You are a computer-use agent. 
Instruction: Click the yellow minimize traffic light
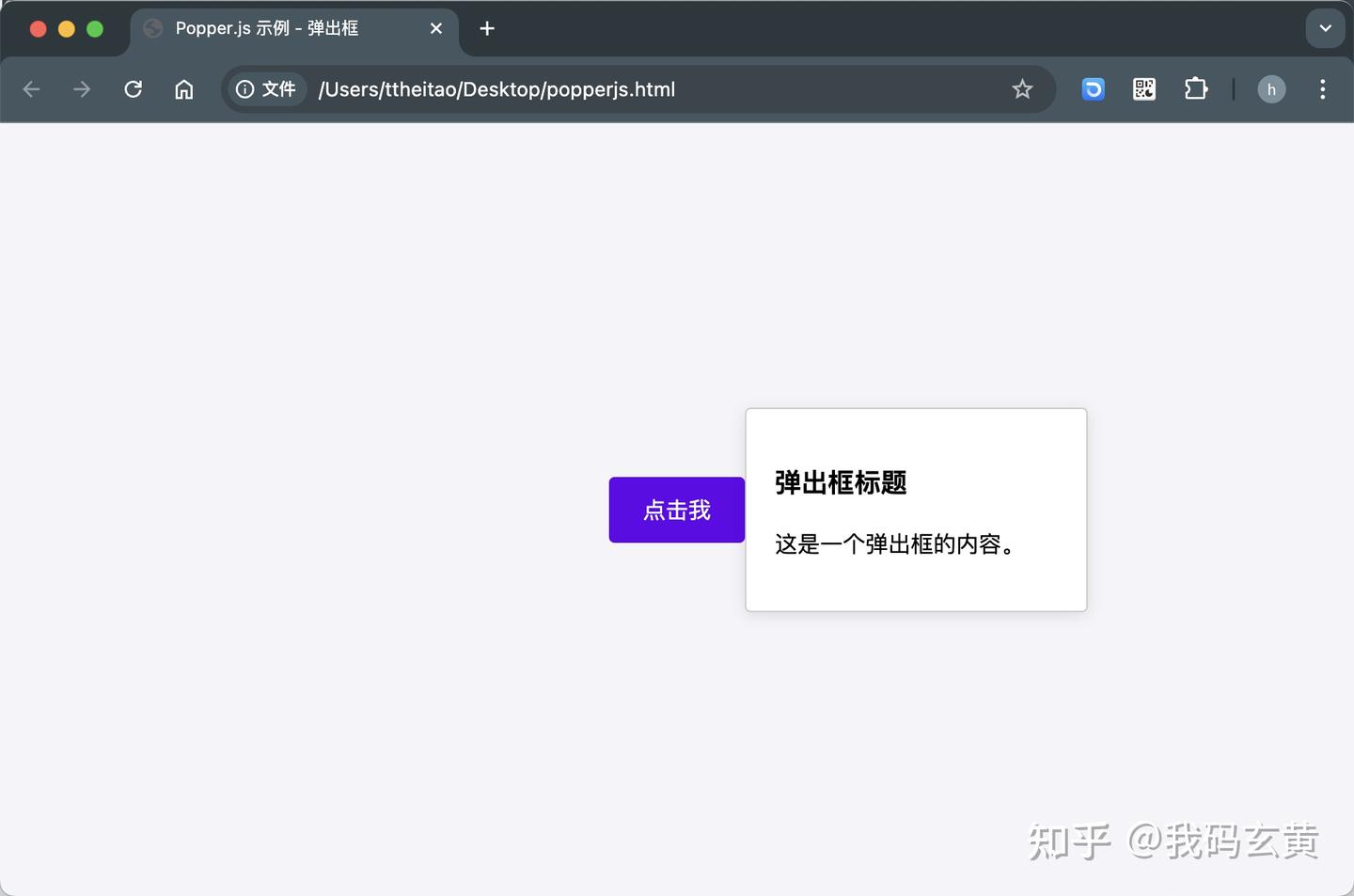66,28
